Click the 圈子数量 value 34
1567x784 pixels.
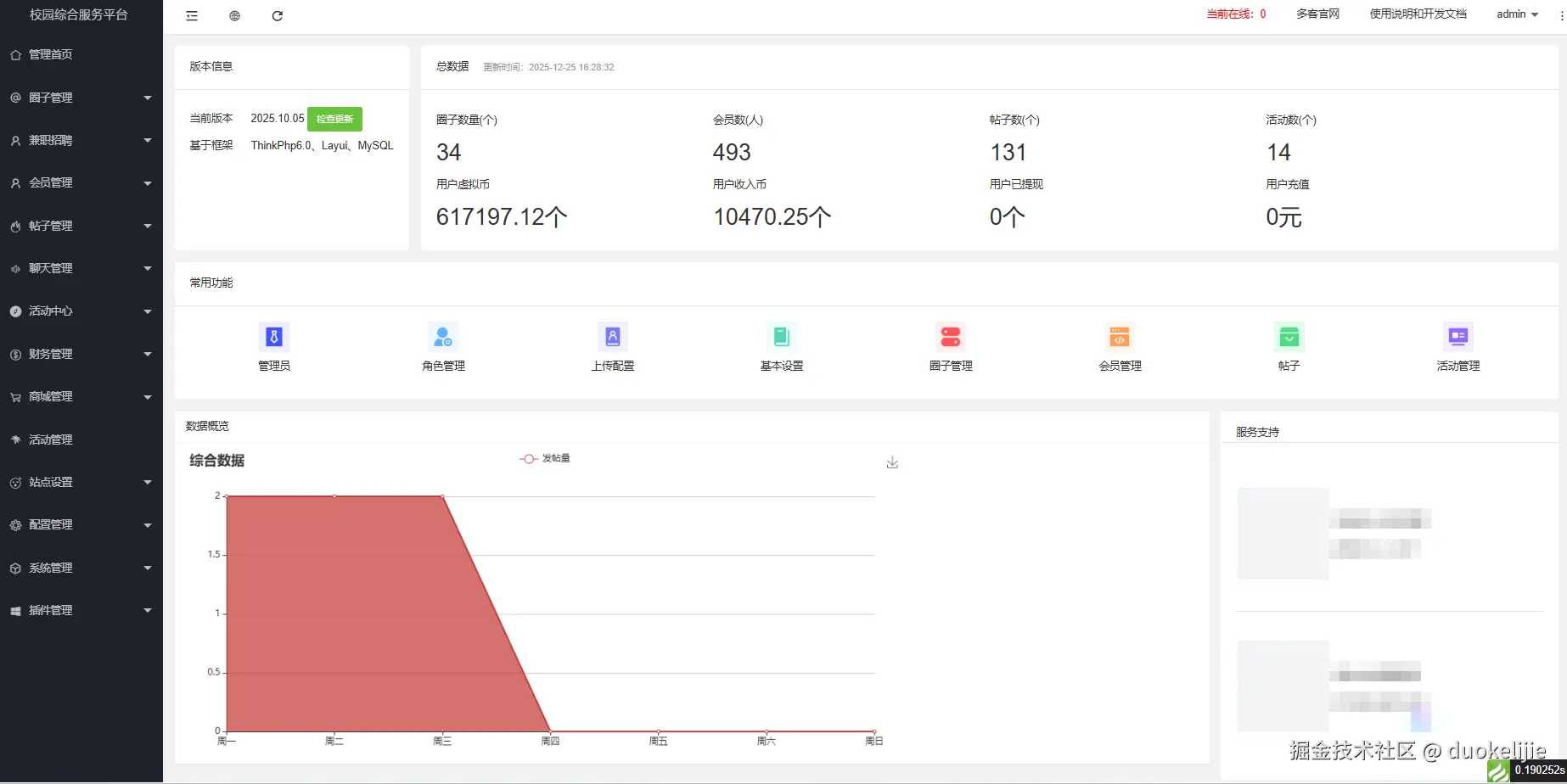click(448, 153)
